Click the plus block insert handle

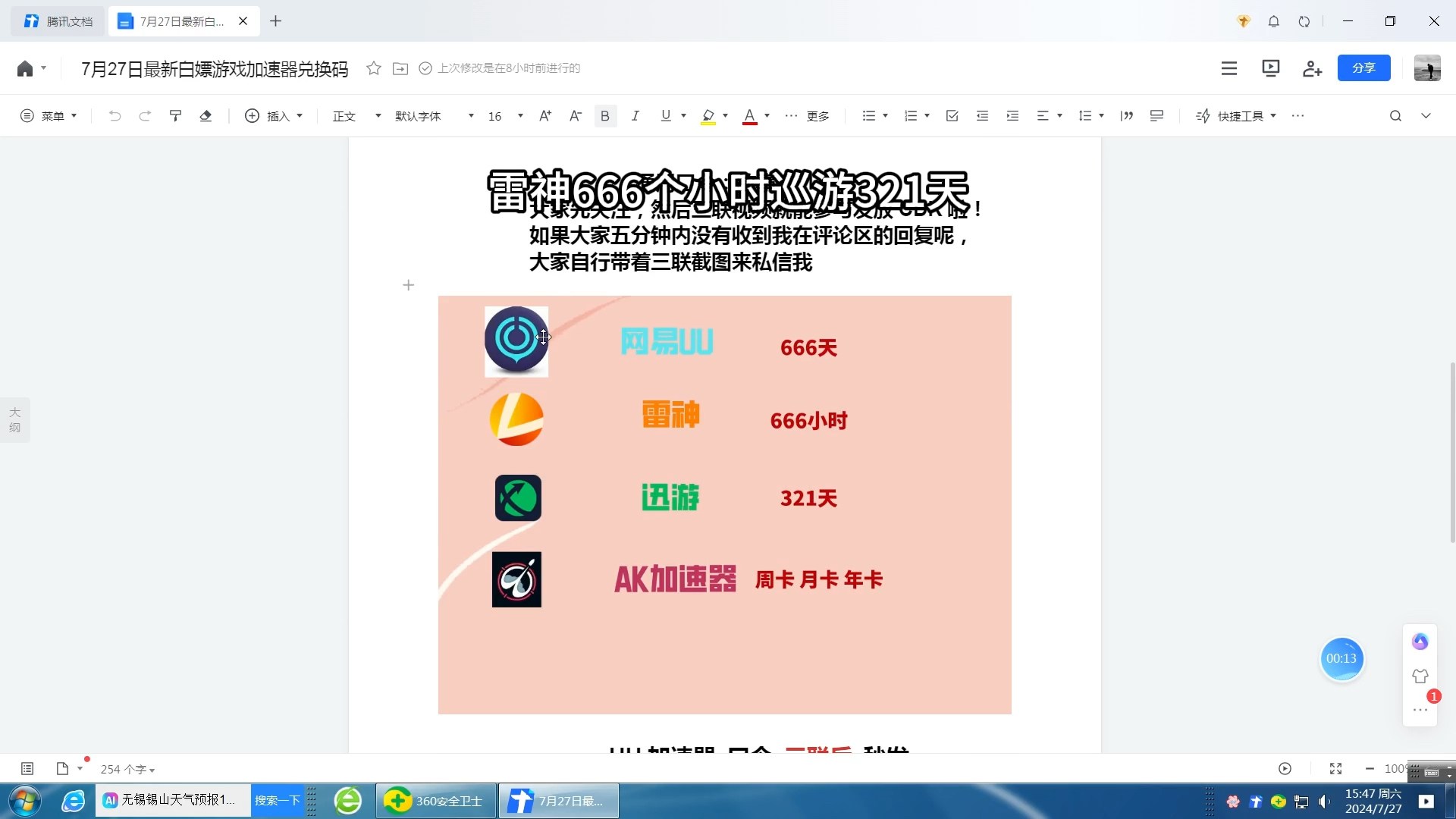click(x=409, y=285)
